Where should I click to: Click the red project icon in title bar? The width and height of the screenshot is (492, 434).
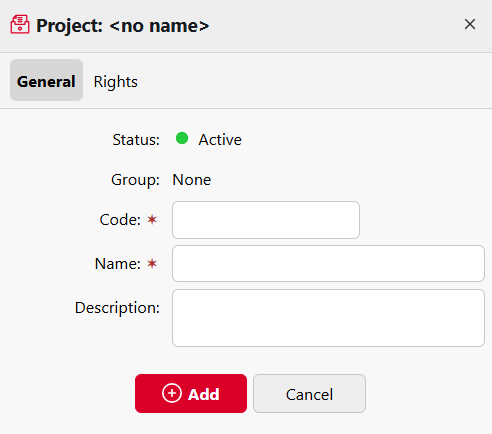(20, 24)
